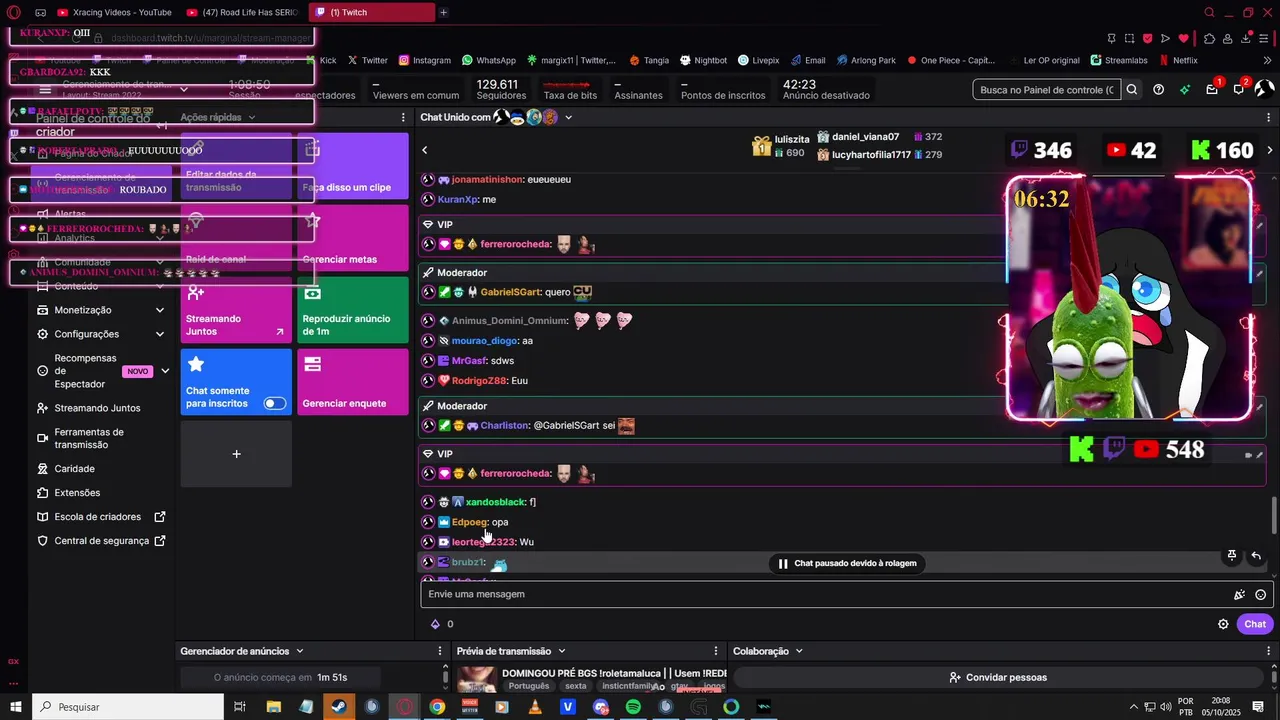
Task: Open the whispers chat bubble icon
Action: tap(1238, 90)
